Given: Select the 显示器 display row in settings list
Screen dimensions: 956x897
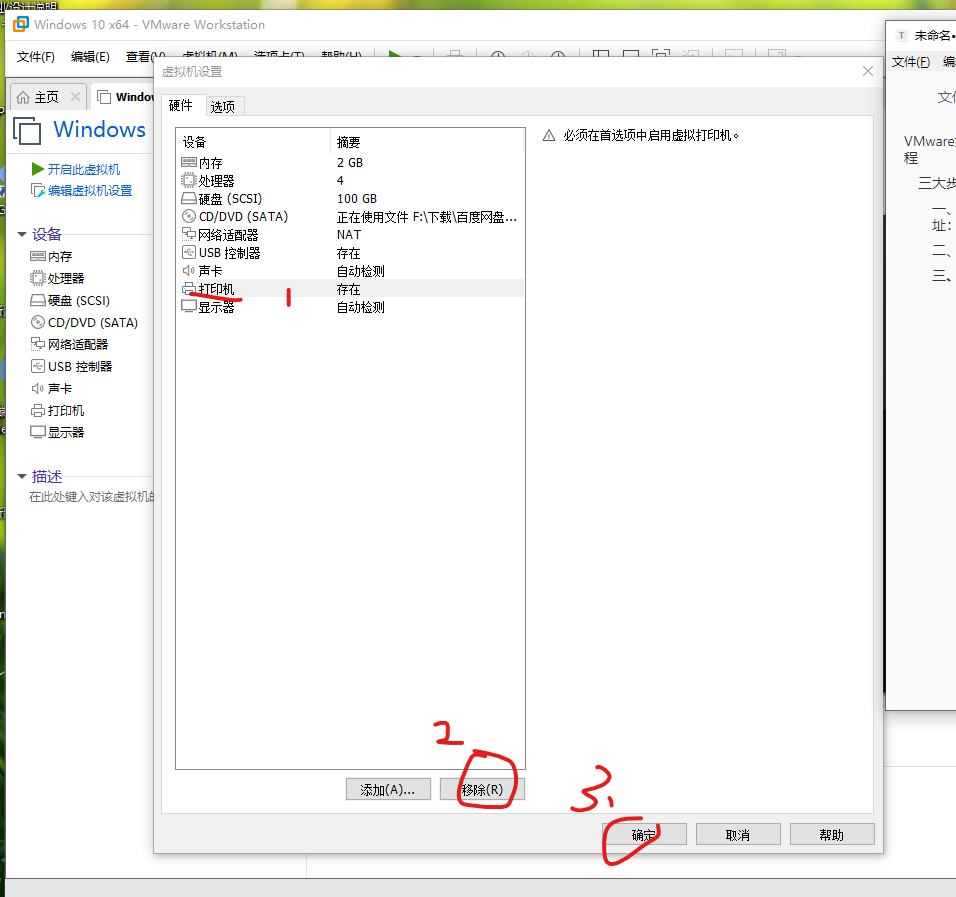Looking at the screenshot, I should tap(350, 307).
